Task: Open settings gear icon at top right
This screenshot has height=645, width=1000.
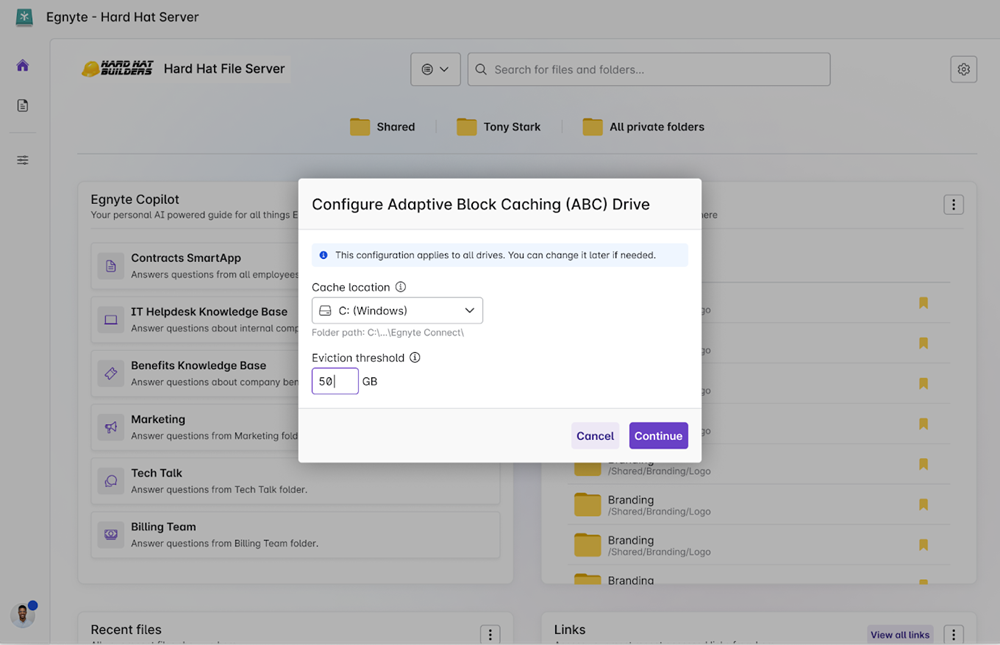Action: (x=963, y=69)
